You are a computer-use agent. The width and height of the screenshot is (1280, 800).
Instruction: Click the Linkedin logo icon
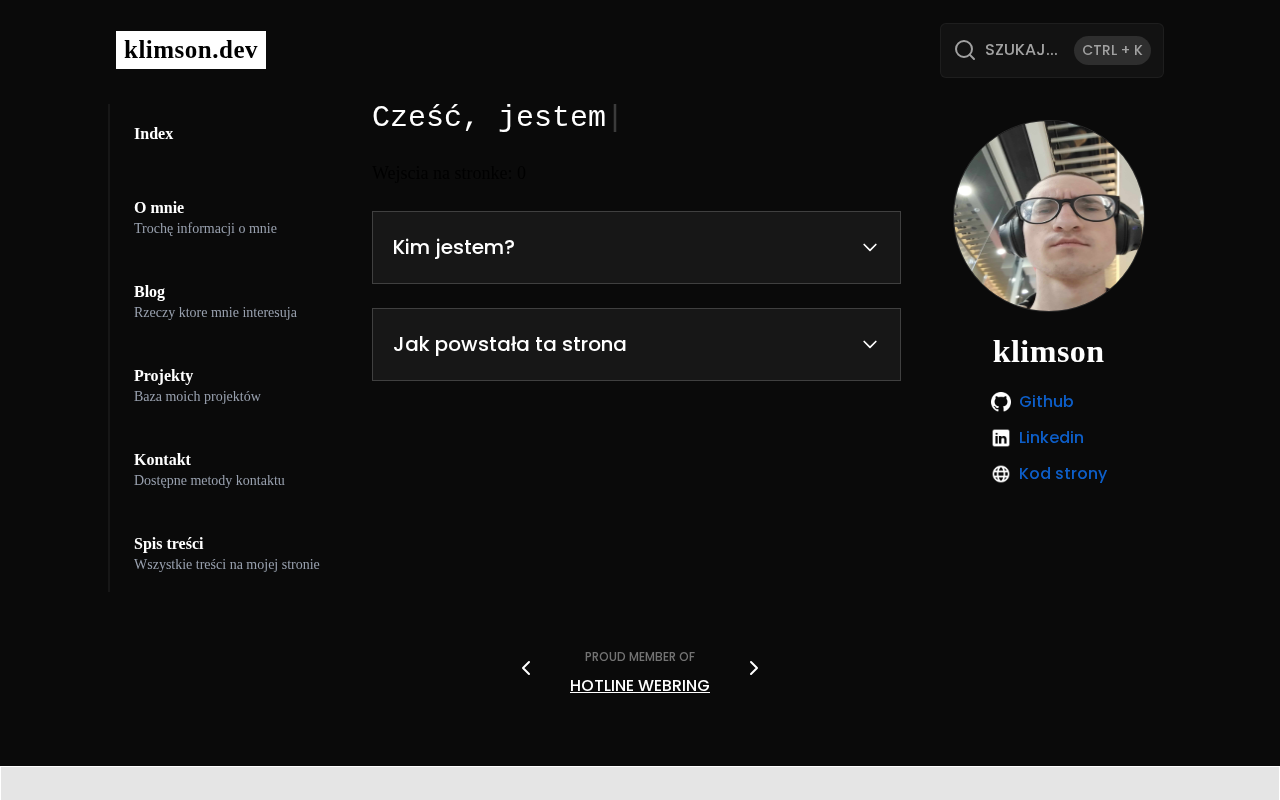tap(1000, 438)
